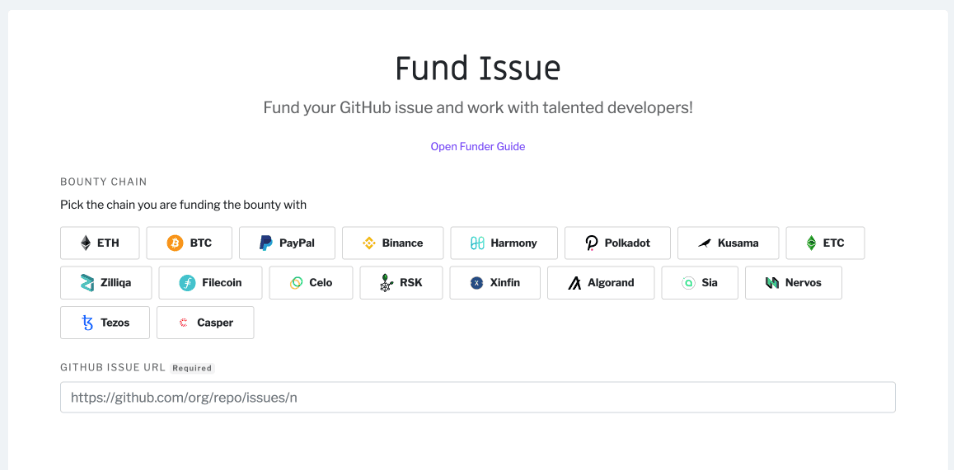Select Algorand as bounty chain
Viewport: 954px width, 470px height.
(601, 282)
